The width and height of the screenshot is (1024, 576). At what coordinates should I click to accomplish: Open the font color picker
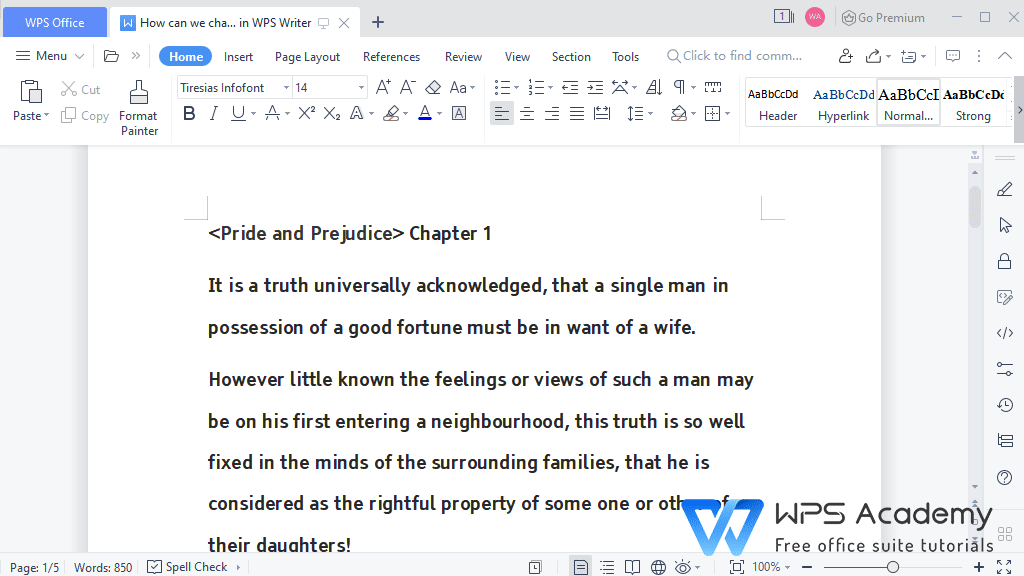(x=439, y=114)
